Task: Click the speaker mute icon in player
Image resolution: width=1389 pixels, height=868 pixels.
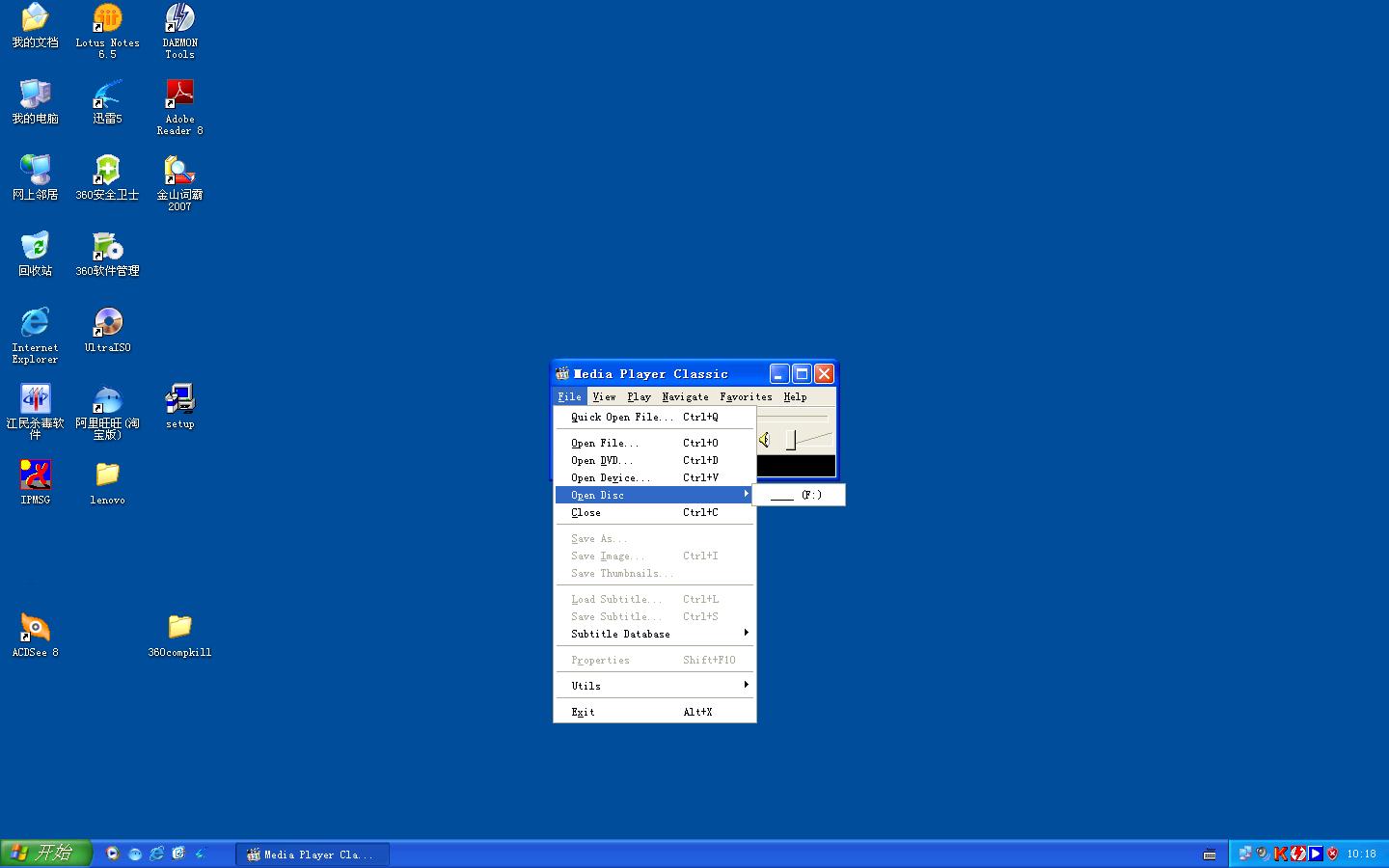Action: point(764,440)
